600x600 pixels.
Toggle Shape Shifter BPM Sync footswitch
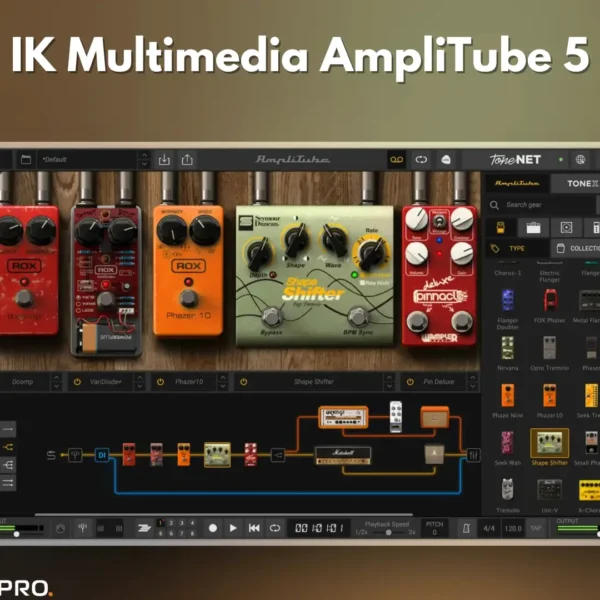pyautogui.click(x=358, y=316)
